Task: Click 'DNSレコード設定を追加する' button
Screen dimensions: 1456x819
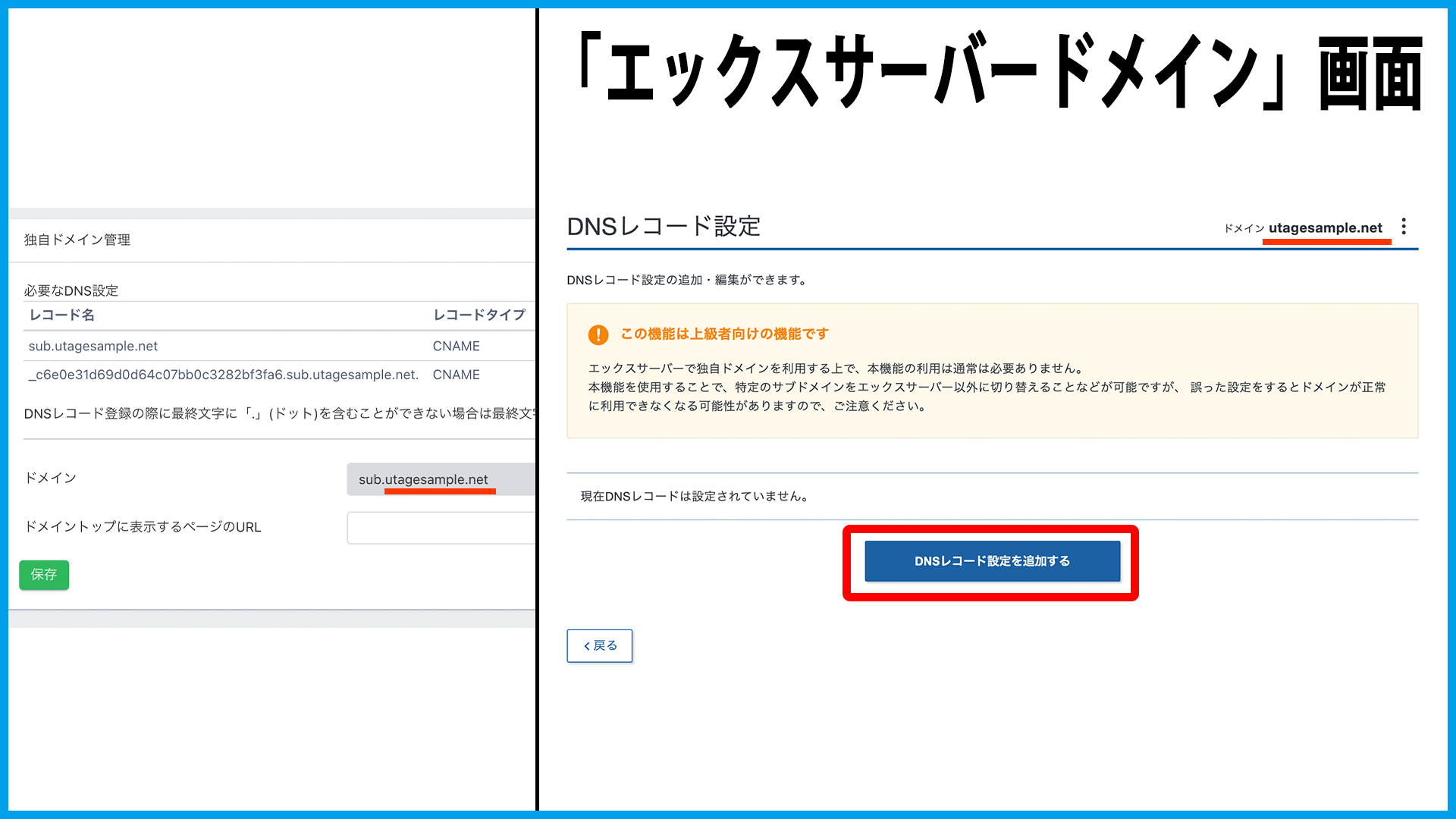Action: point(992,561)
